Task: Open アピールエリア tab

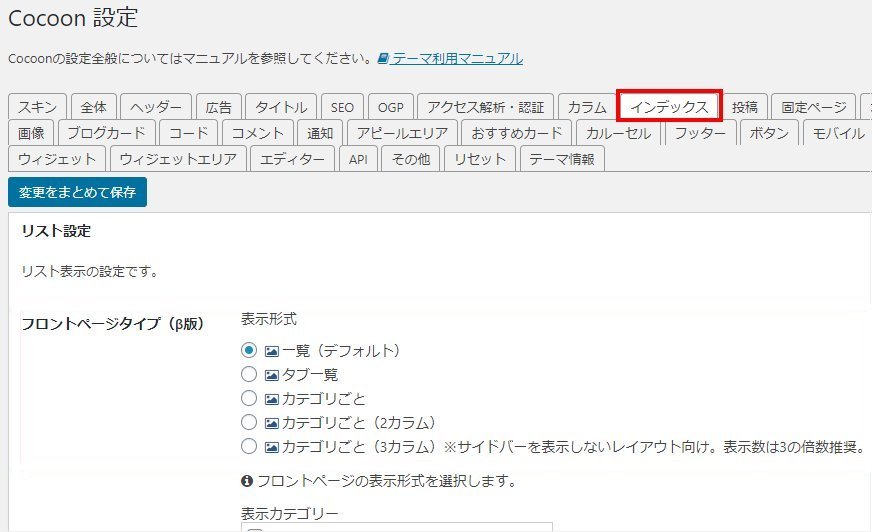Action: point(402,133)
